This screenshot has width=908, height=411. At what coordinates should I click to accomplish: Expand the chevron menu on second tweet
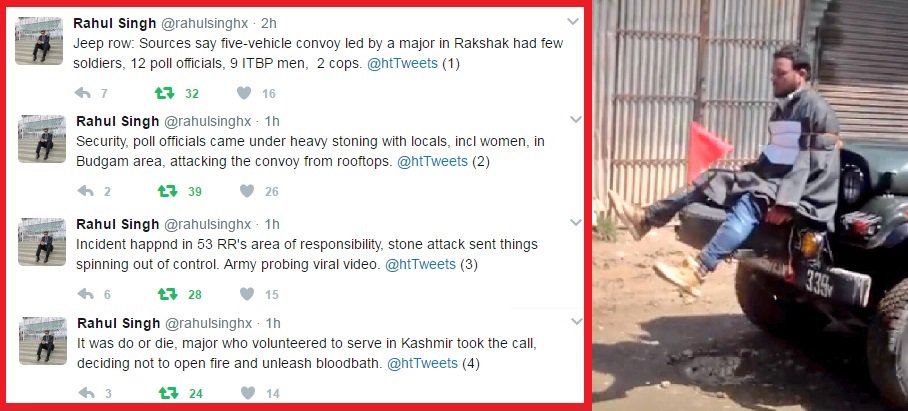pyautogui.click(x=576, y=120)
